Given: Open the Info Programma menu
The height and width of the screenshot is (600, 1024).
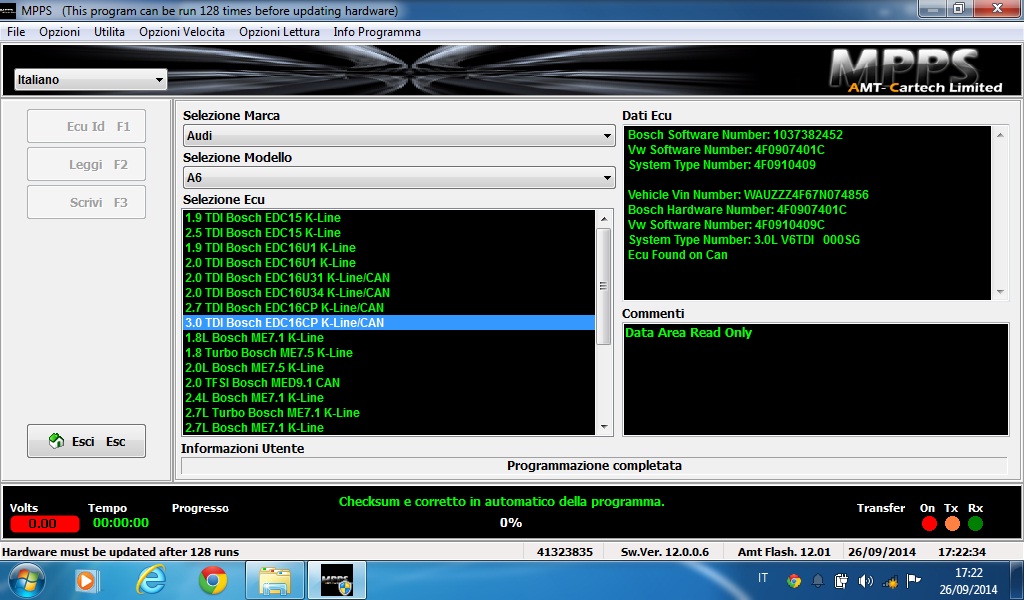Looking at the screenshot, I should coord(377,32).
